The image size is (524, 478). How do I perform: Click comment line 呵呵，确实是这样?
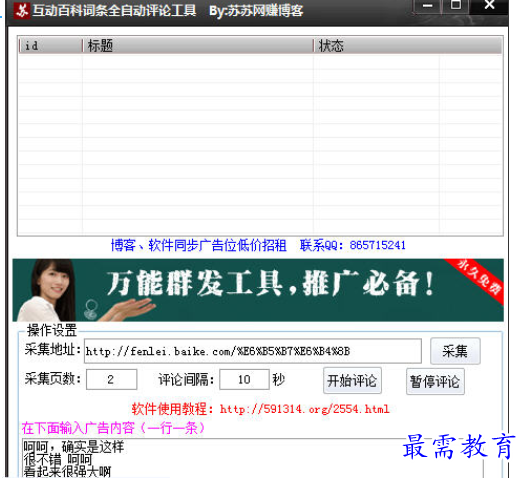click(x=74, y=447)
